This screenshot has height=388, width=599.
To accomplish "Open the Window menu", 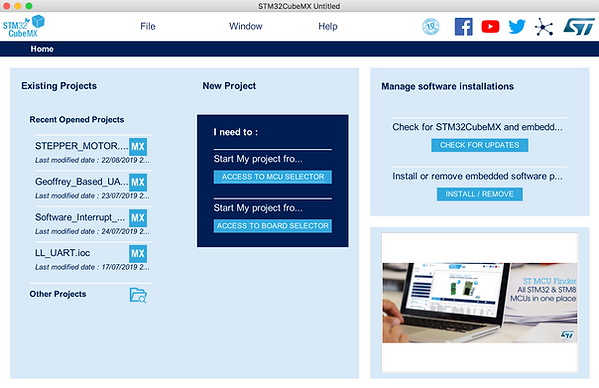I will pyautogui.click(x=246, y=26).
